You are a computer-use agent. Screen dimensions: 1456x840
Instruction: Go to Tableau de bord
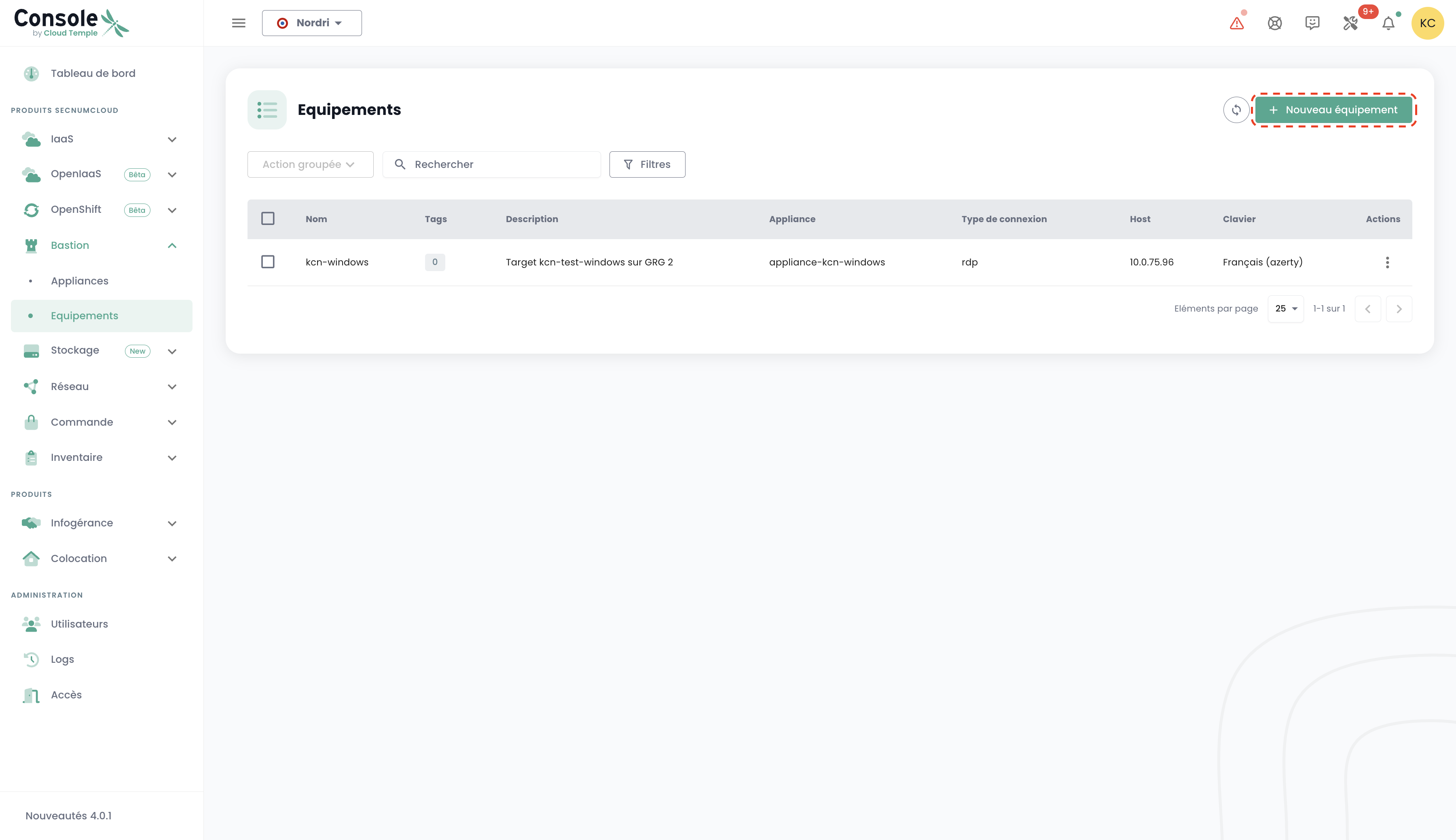coord(93,73)
